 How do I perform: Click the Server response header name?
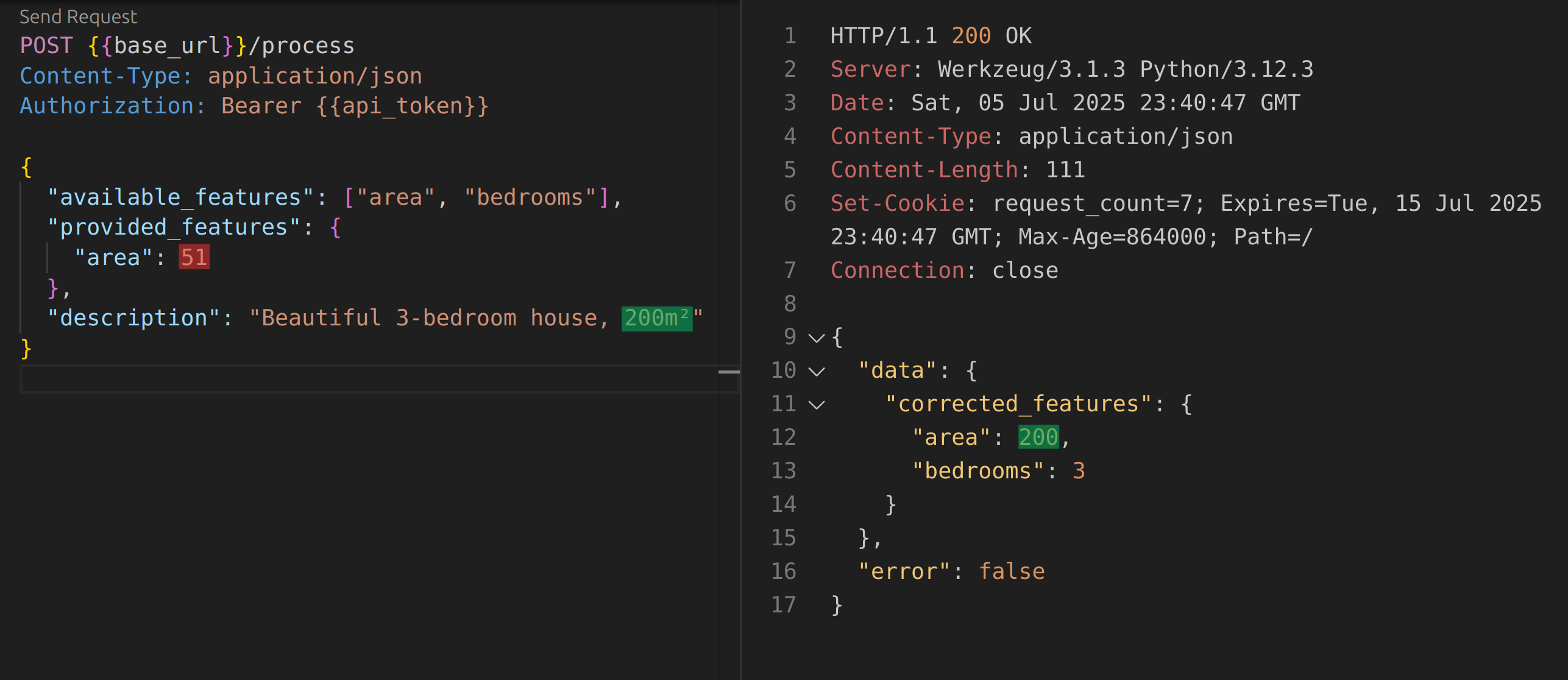(870, 69)
